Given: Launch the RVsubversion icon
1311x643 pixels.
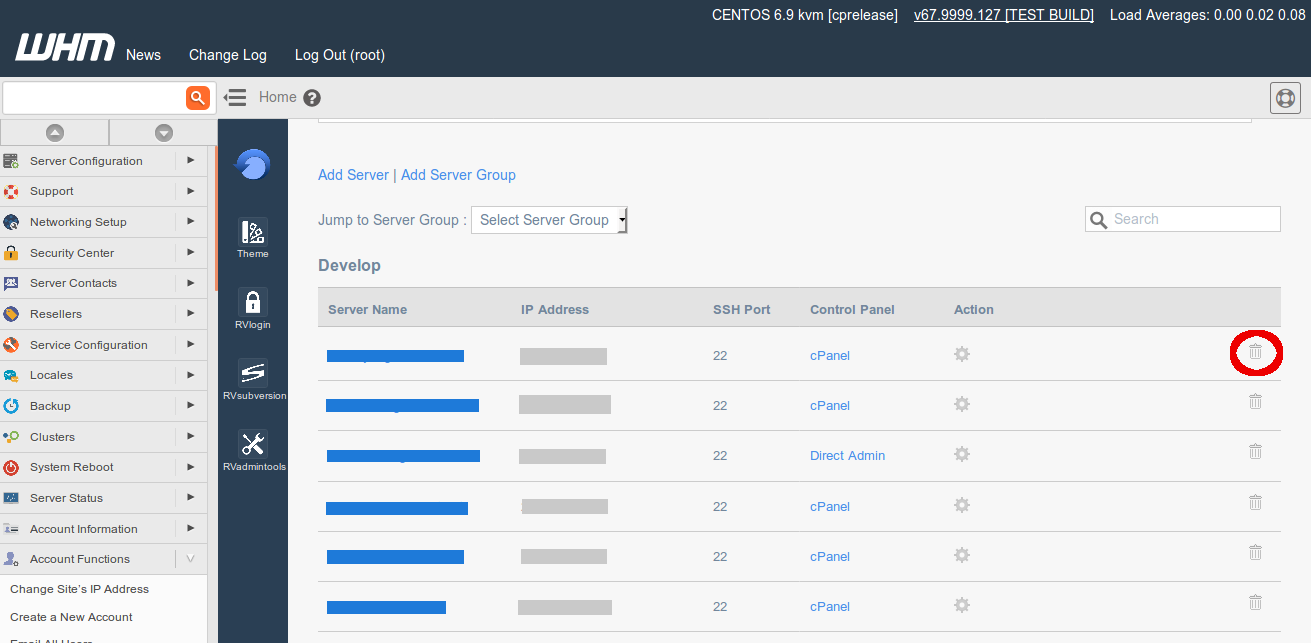Looking at the screenshot, I should tap(253, 373).
